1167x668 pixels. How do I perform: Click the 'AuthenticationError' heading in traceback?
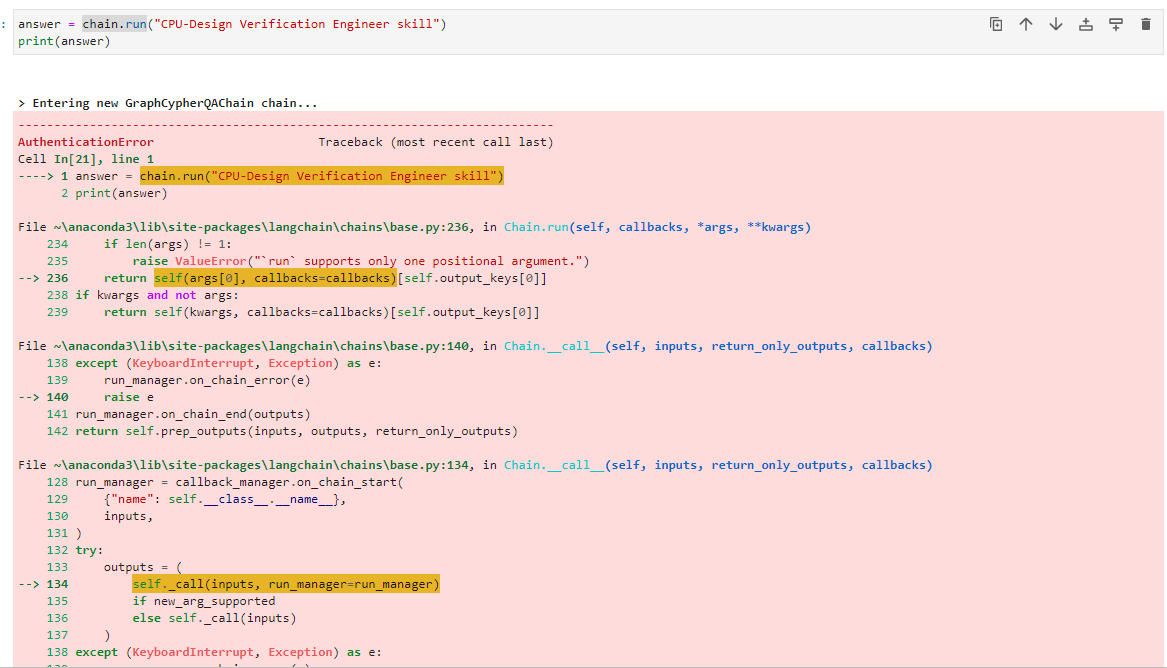pos(86,142)
